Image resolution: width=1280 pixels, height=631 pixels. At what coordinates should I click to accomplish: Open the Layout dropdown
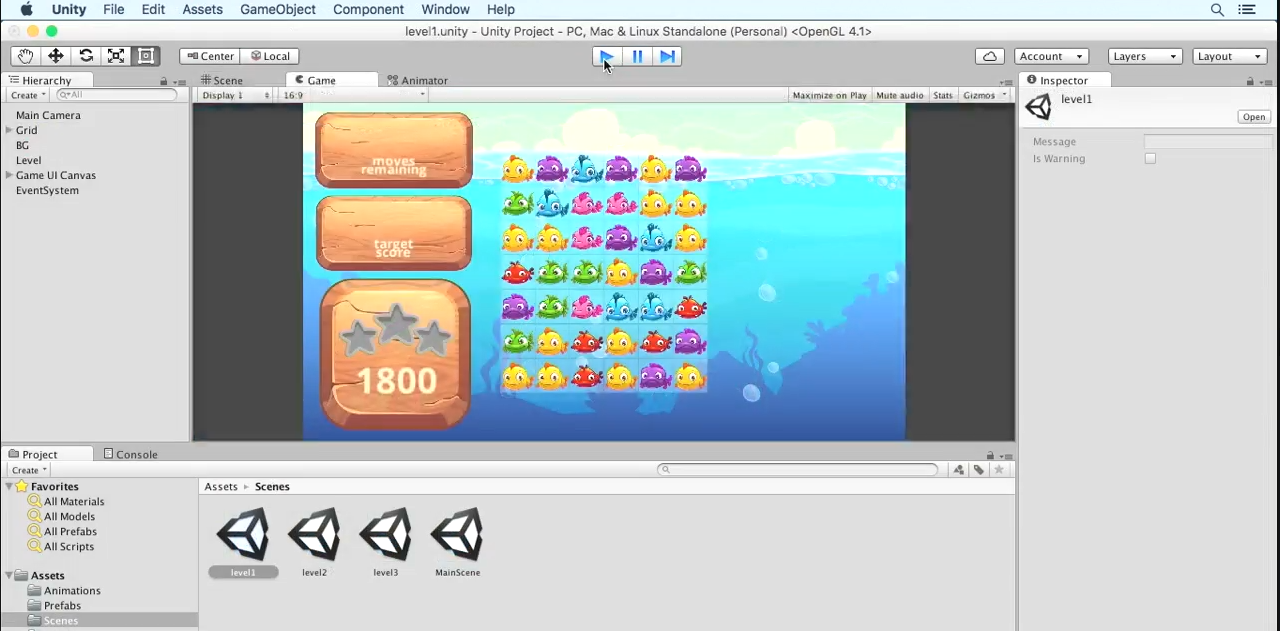pos(1230,56)
